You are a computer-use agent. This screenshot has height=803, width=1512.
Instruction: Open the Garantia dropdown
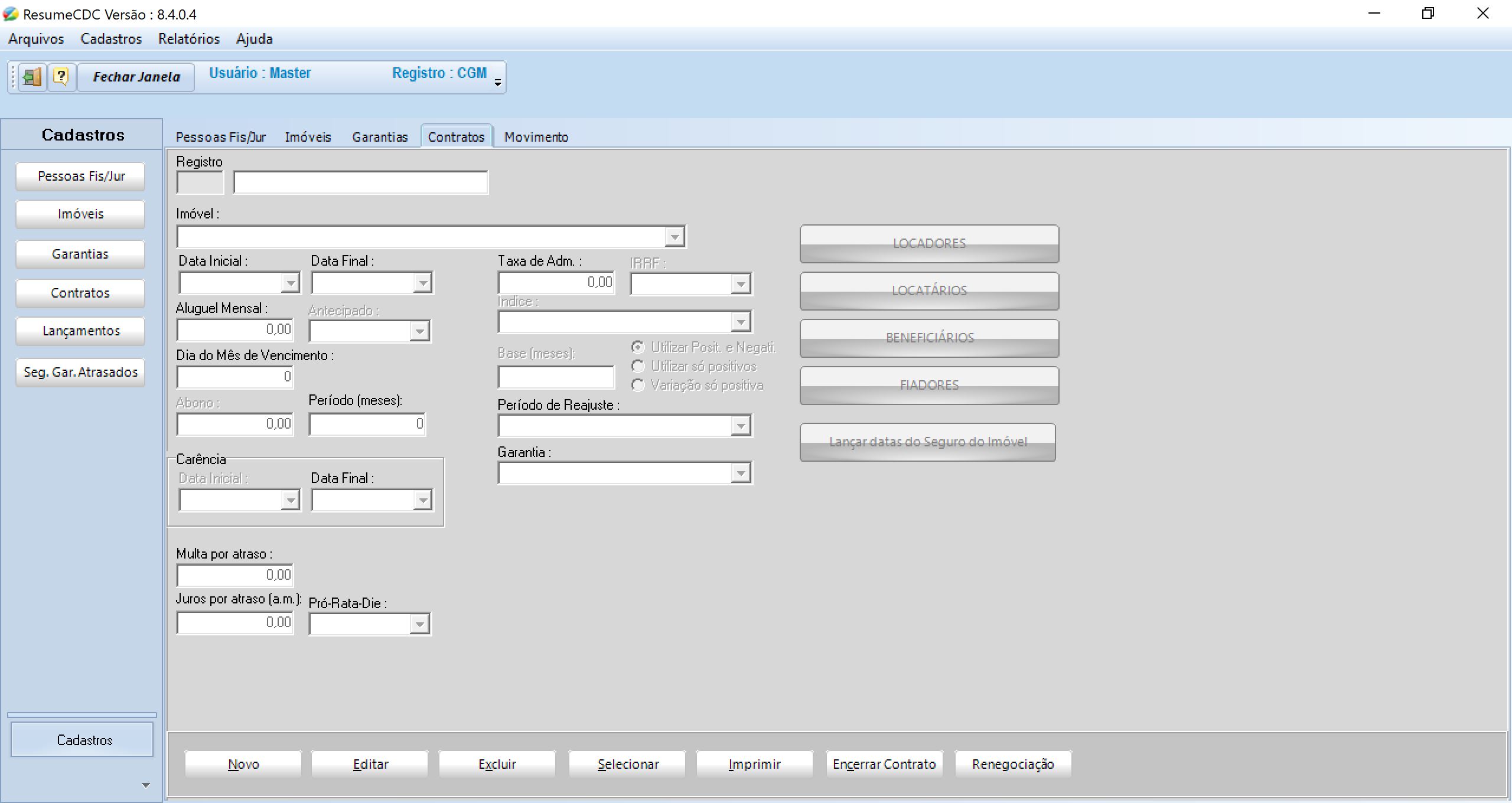coord(740,473)
